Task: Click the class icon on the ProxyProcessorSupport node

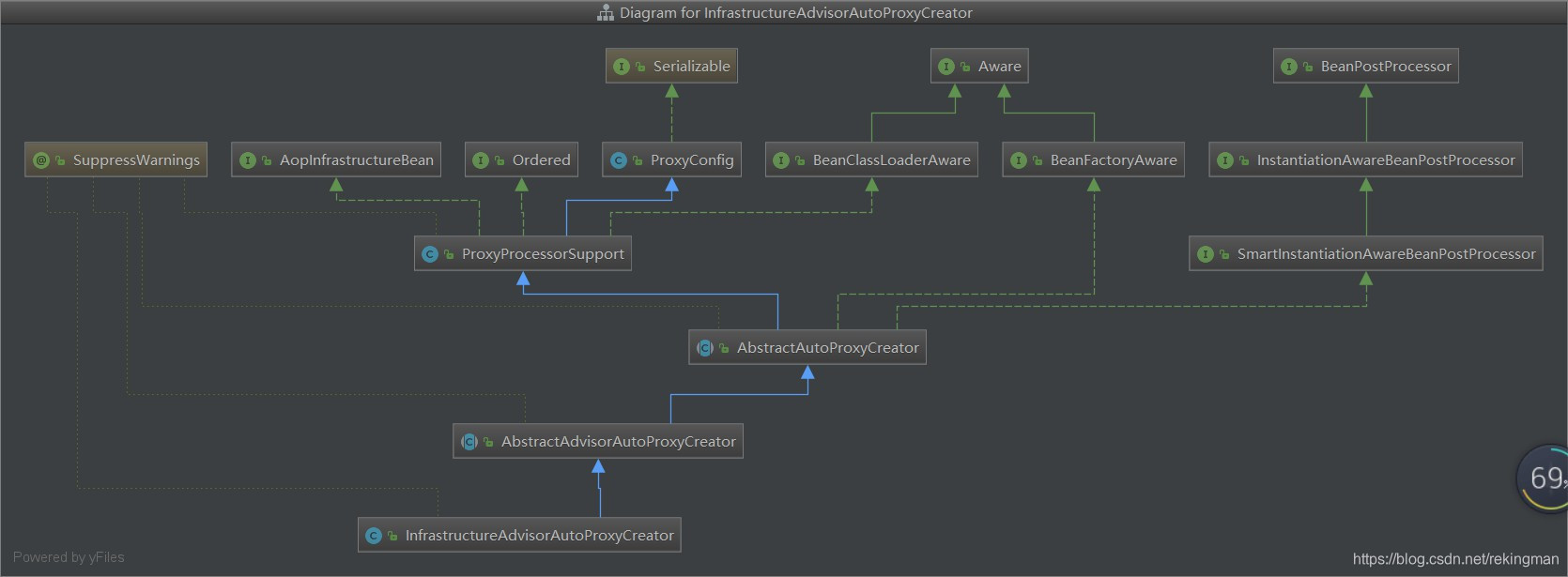Action: point(429,254)
